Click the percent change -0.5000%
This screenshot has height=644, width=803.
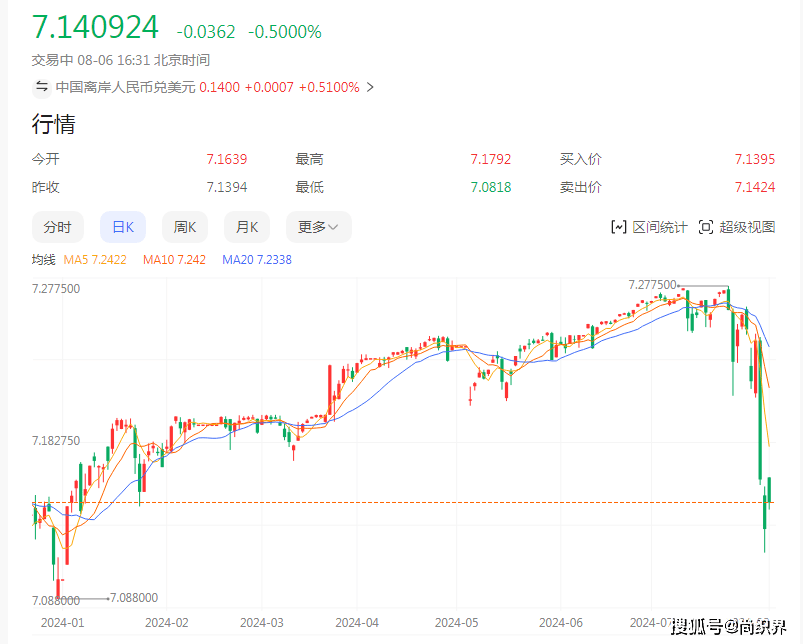[x=285, y=32]
